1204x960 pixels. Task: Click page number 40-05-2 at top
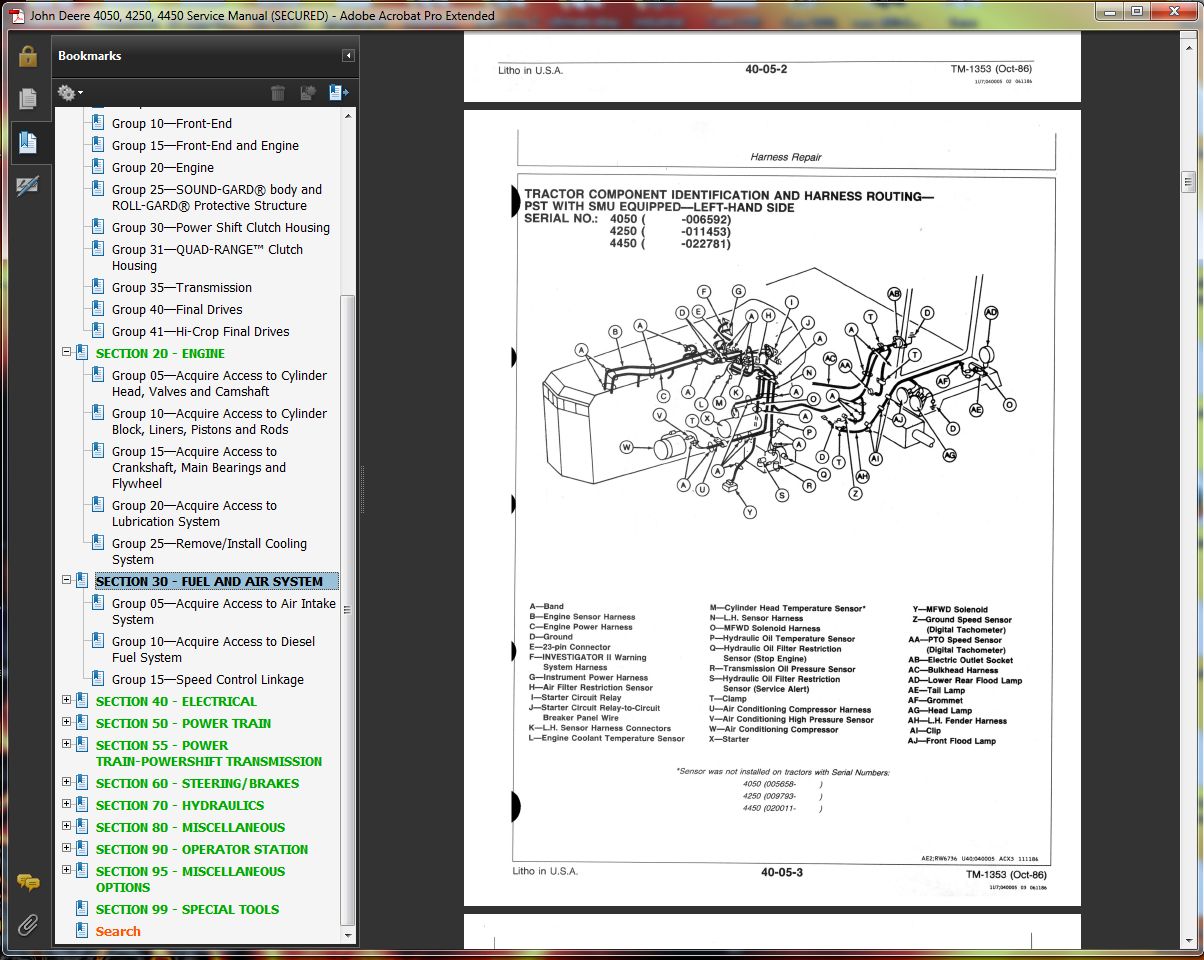[x=766, y=69]
